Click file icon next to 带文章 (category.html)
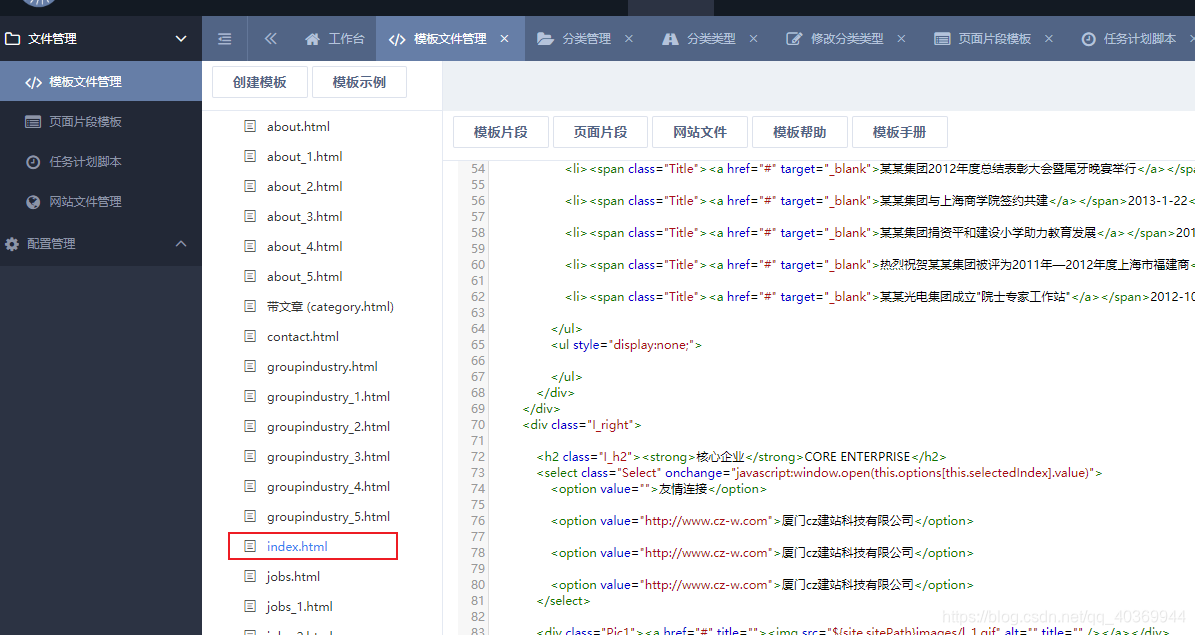 [250, 306]
